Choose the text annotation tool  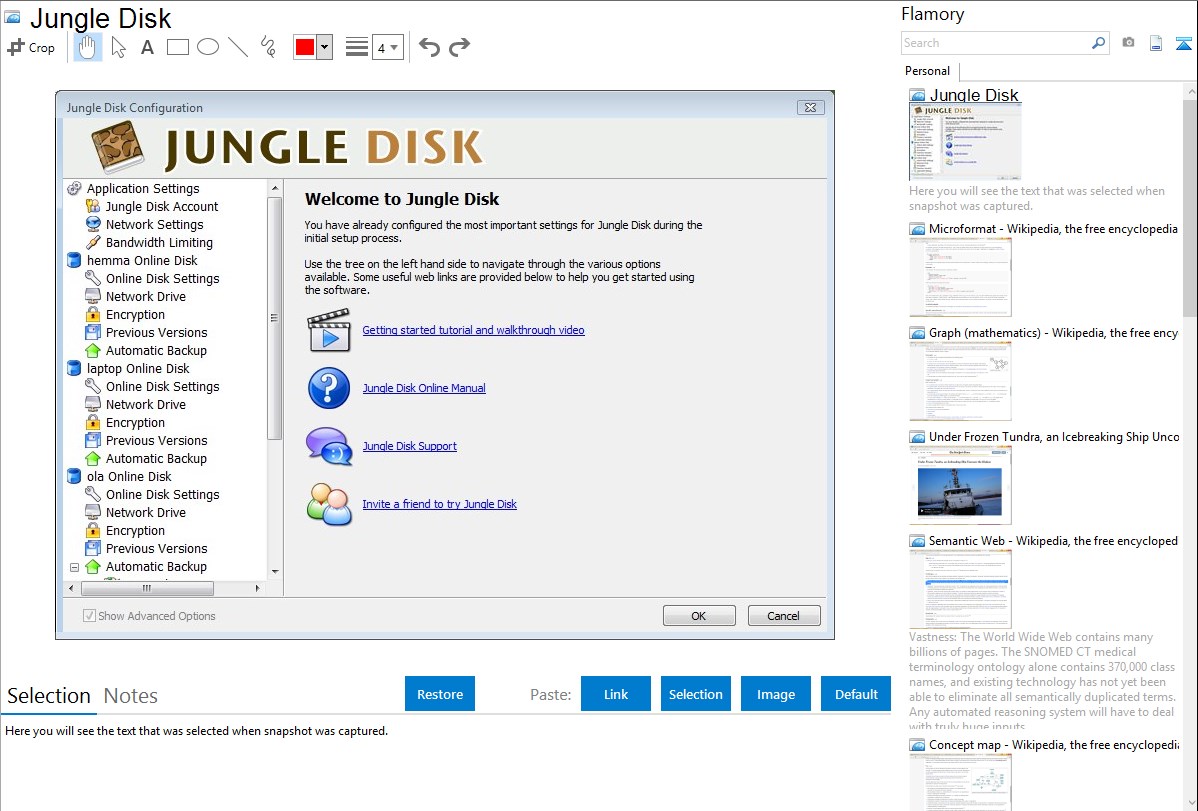coord(147,47)
